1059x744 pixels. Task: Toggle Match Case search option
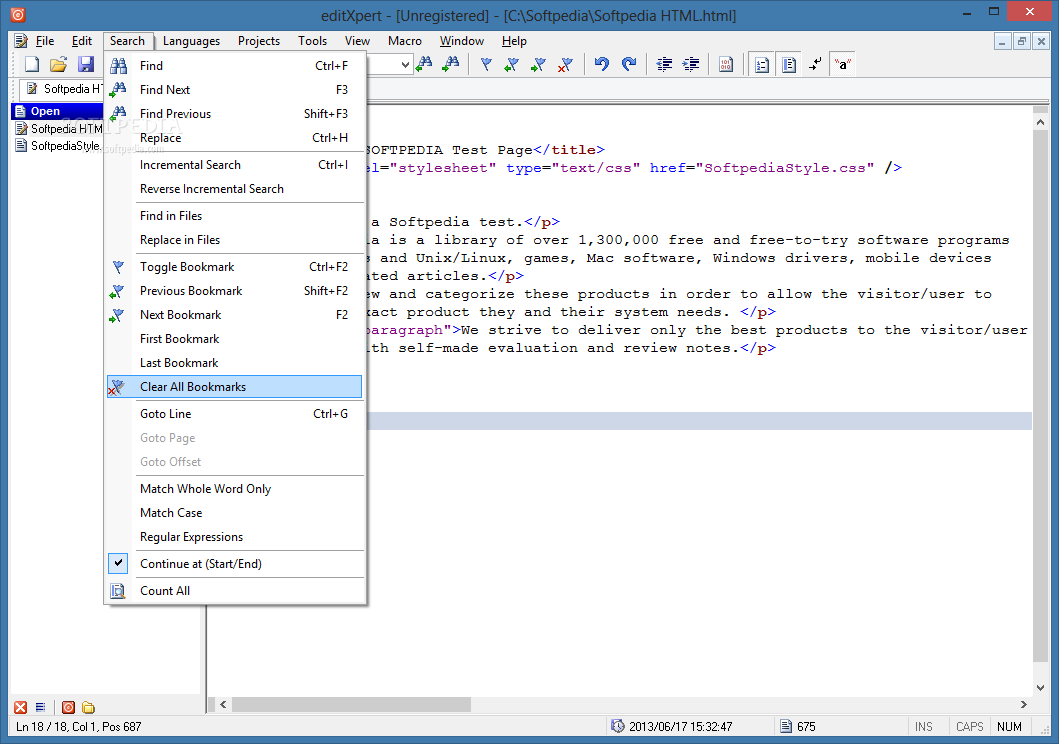coord(236,512)
